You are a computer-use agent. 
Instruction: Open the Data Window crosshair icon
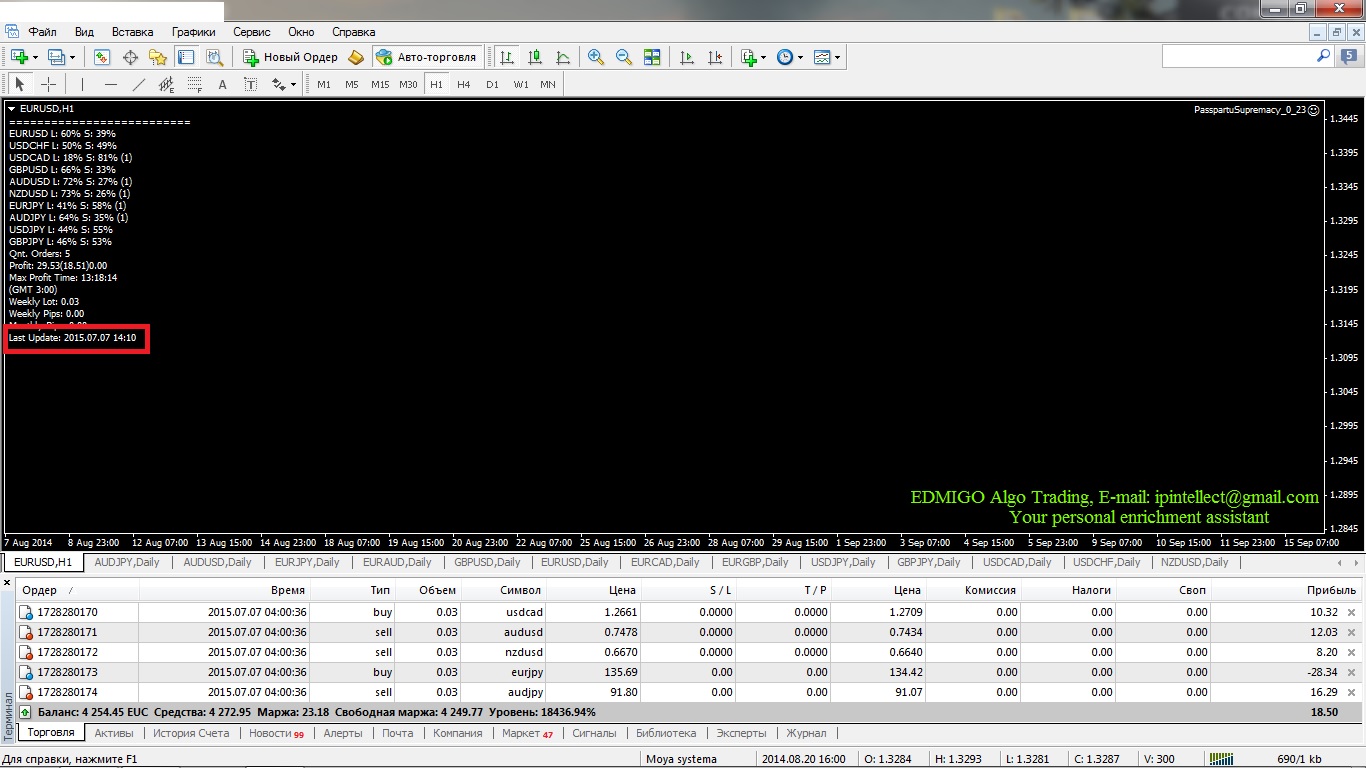click(x=130, y=57)
